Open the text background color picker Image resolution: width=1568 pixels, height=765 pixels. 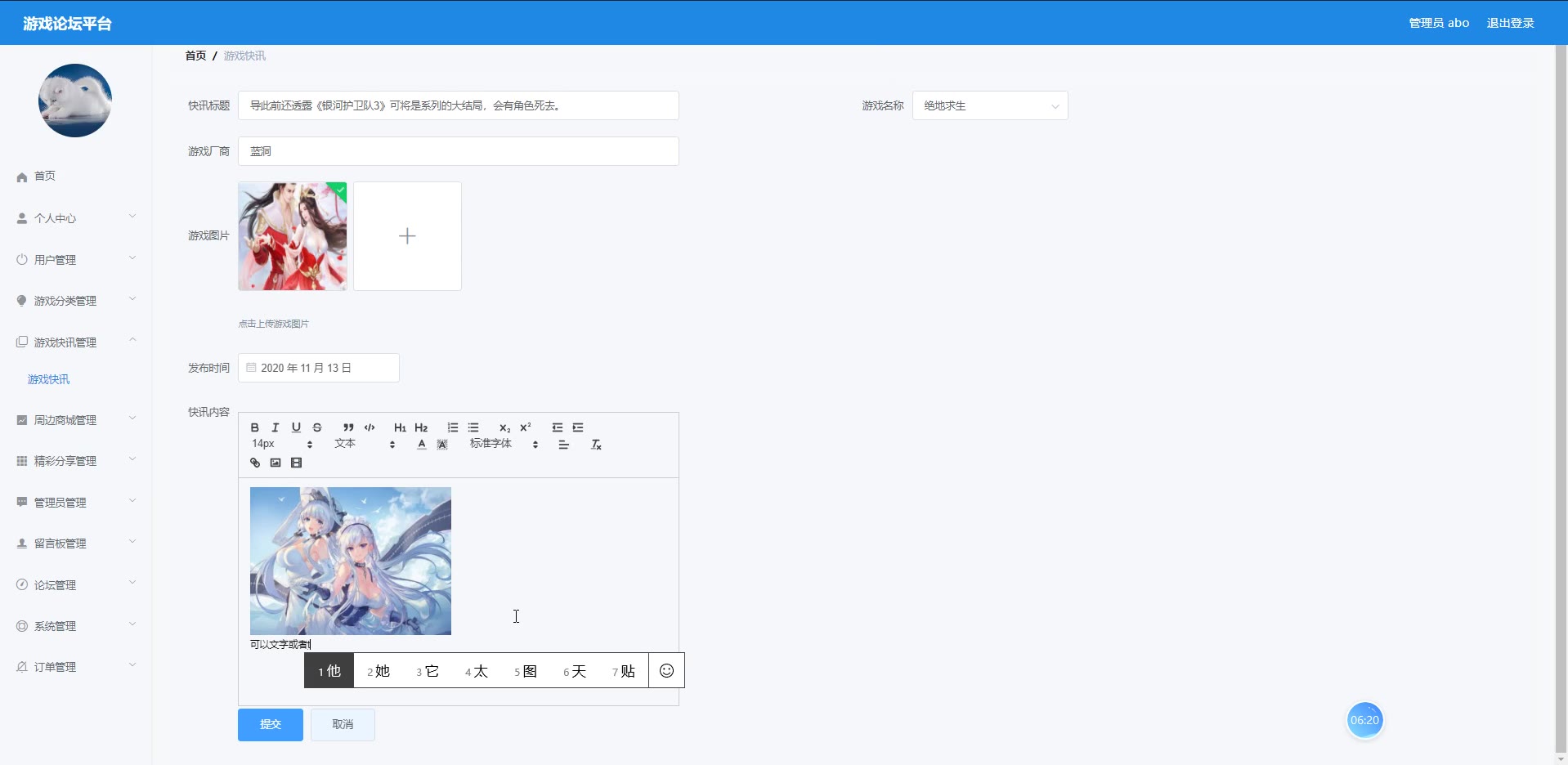pos(442,445)
